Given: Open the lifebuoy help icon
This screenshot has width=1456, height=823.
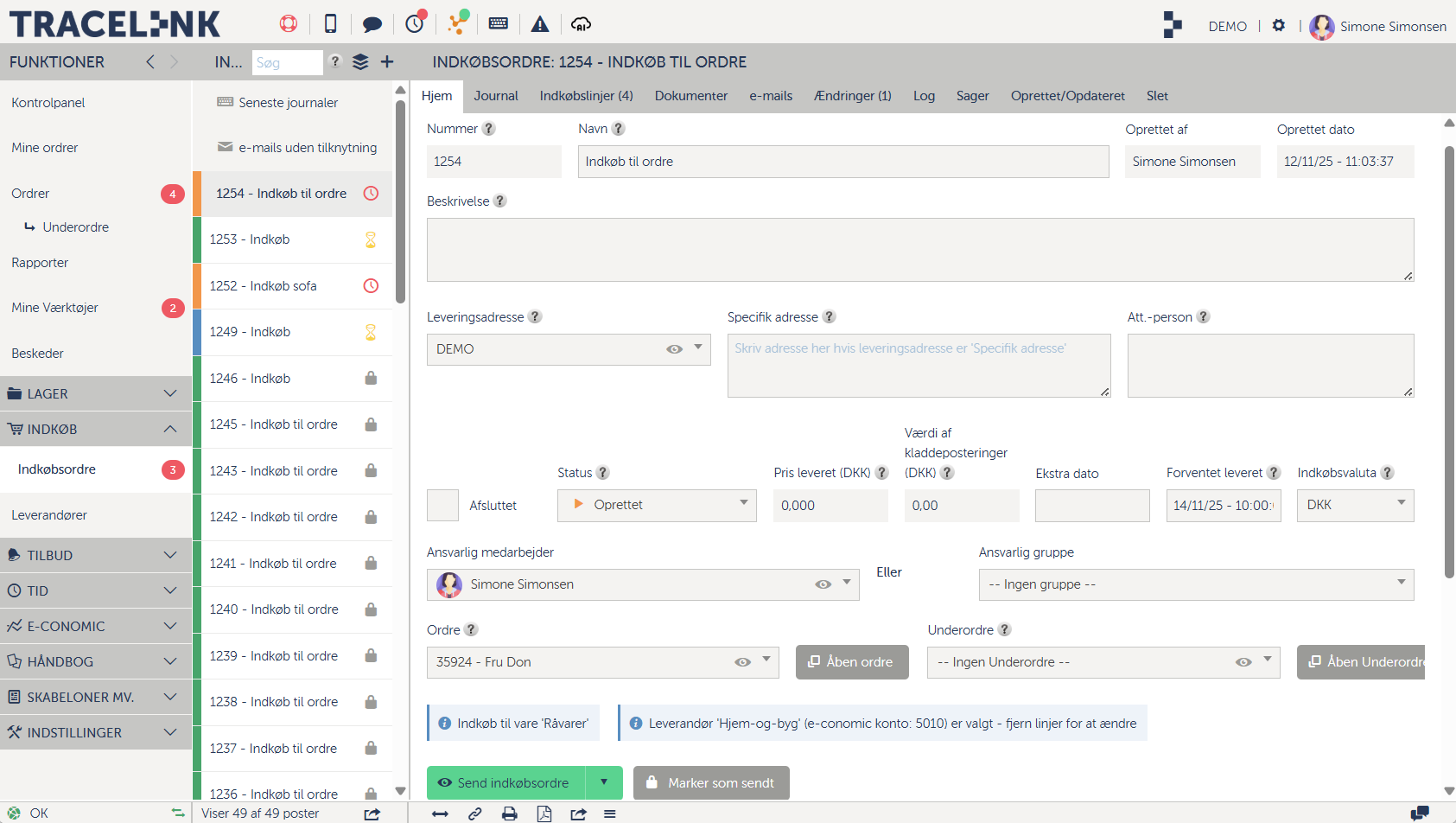Looking at the screenshot, I should tap(289, 24).
